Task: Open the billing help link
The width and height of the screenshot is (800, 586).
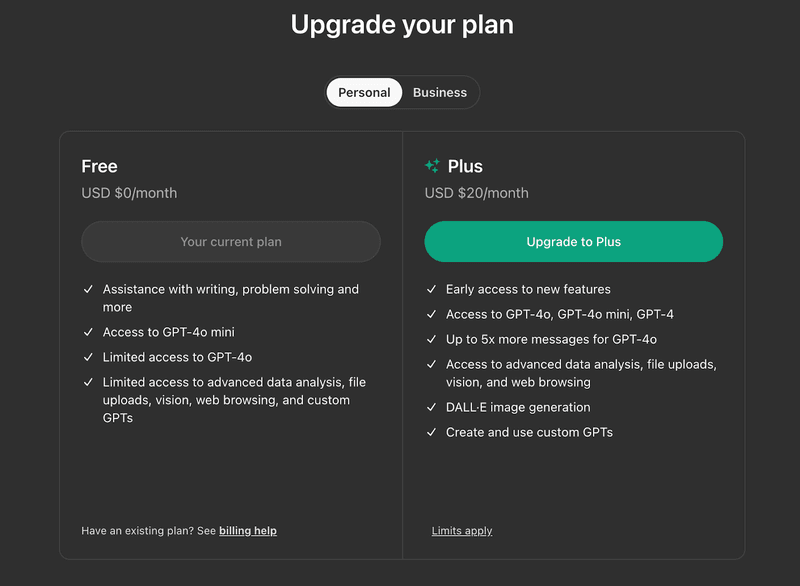Action: tap(247, 530)
